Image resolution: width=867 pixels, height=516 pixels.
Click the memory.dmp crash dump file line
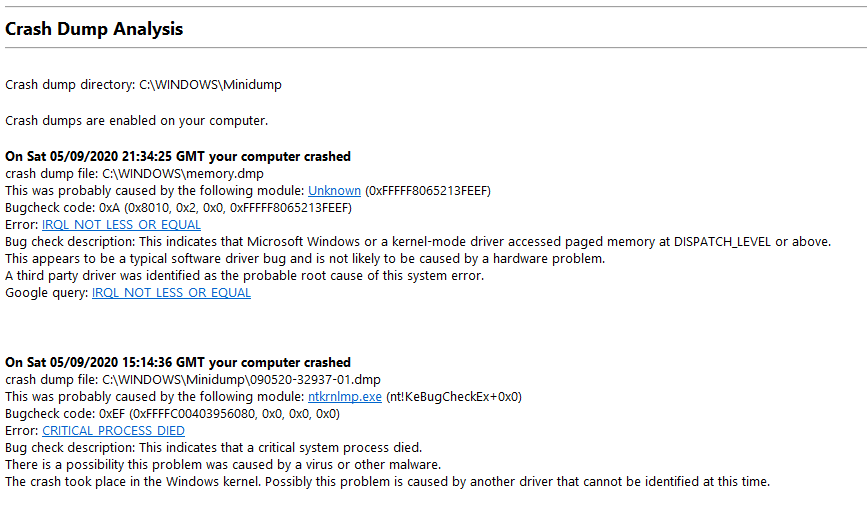tap(134, 174)
